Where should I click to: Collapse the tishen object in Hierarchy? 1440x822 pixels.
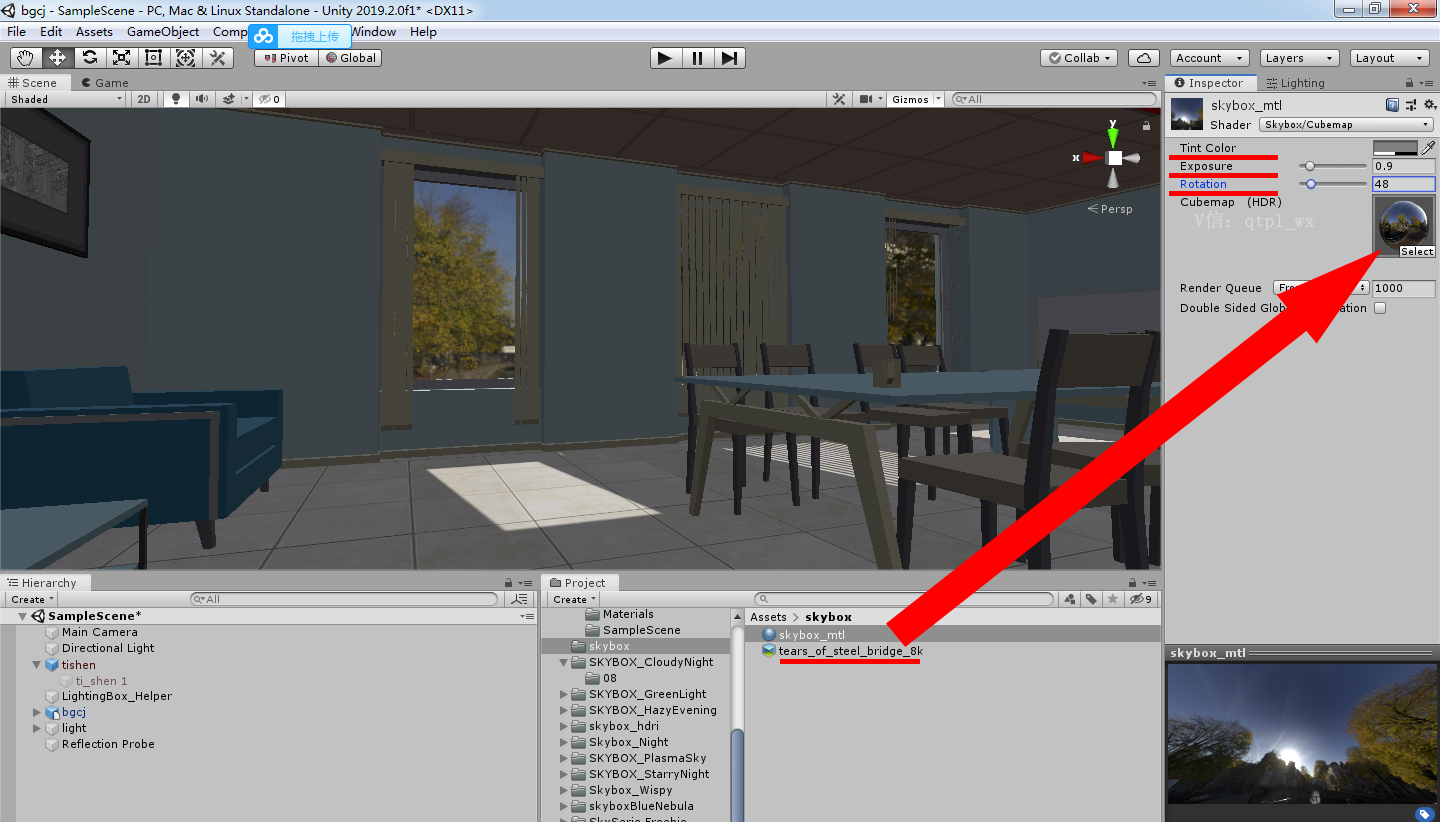point(38,665)
